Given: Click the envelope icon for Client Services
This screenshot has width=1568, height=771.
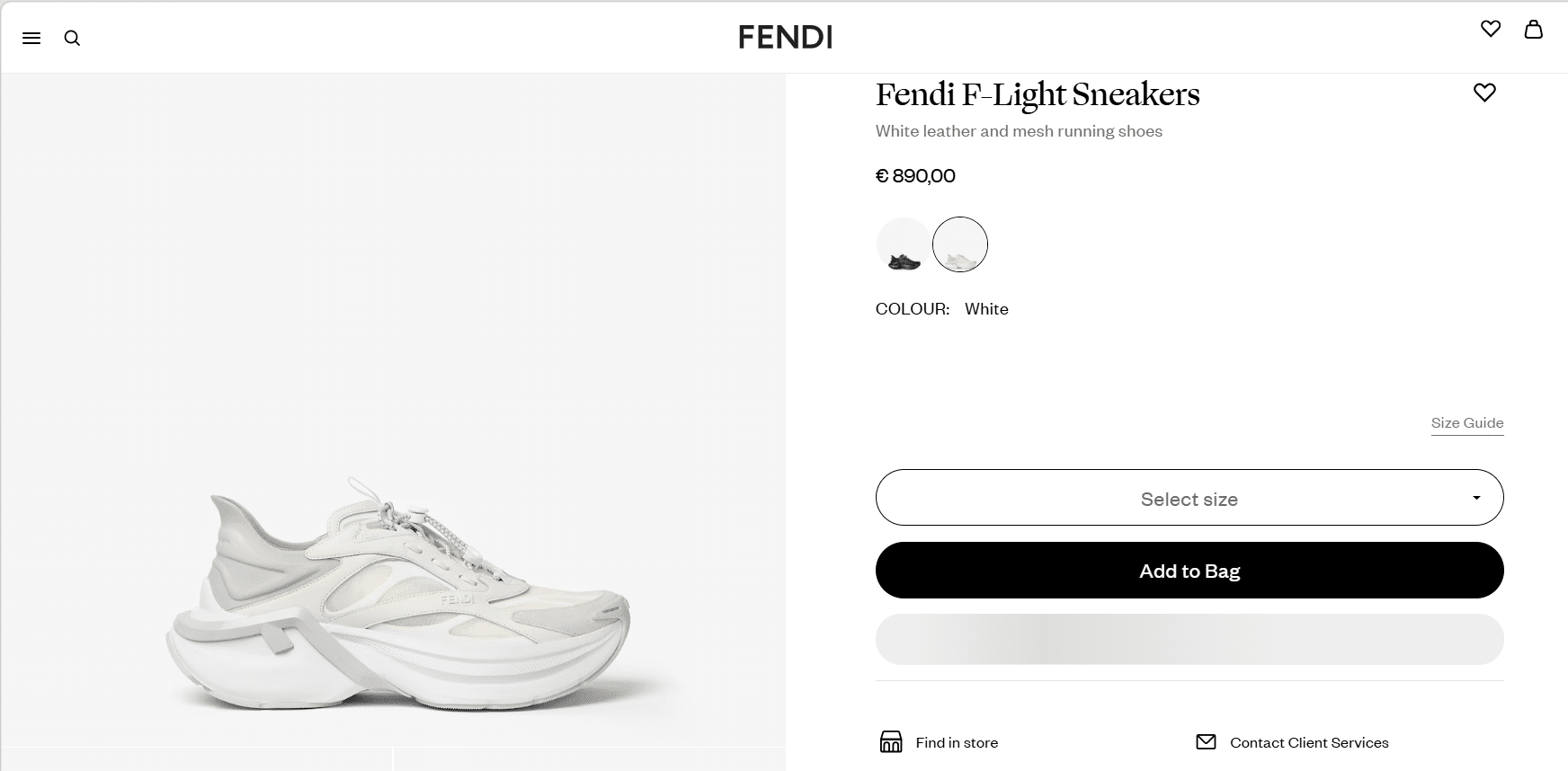Looking at the screenshot, I should pyautogui.click(x=1206, y=742).
